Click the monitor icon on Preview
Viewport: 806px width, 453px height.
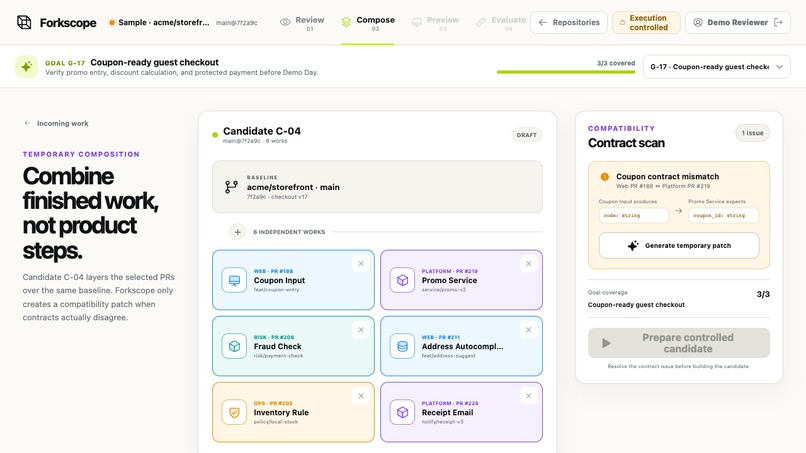click(x=417, y=22)
